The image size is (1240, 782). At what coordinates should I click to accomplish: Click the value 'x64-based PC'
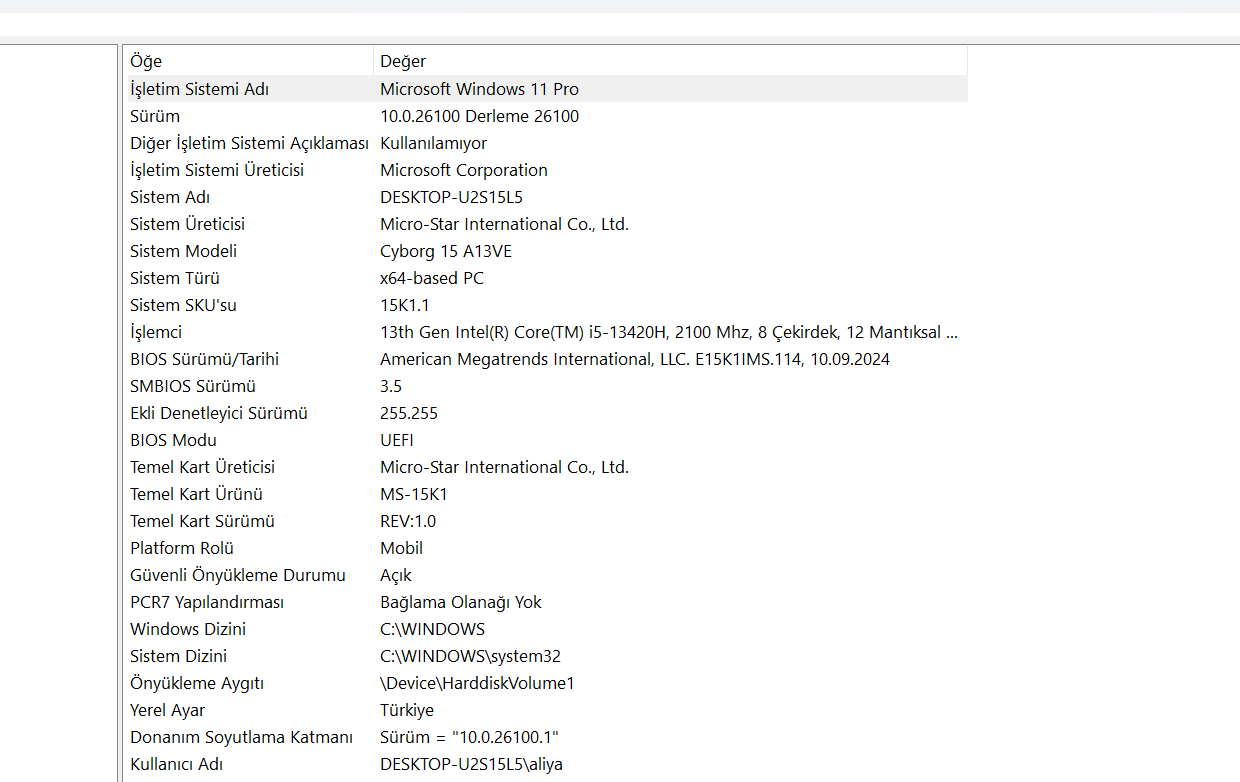(432, 278)
